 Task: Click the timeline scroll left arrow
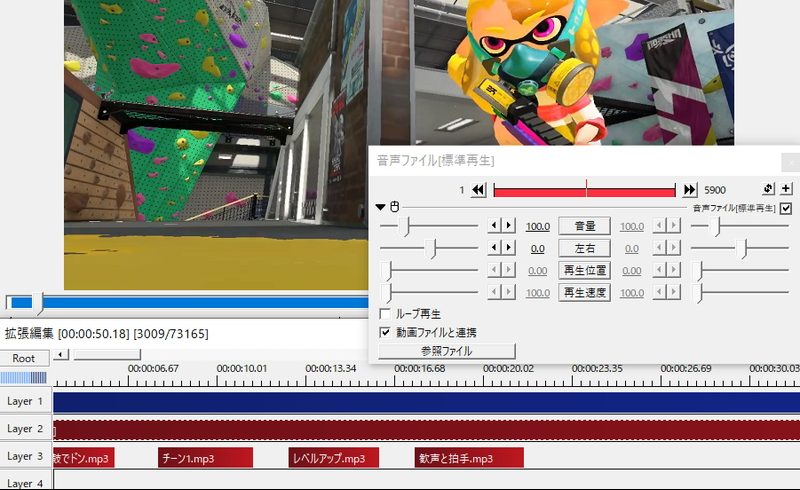pyautogui.click(x=61, y=354)
